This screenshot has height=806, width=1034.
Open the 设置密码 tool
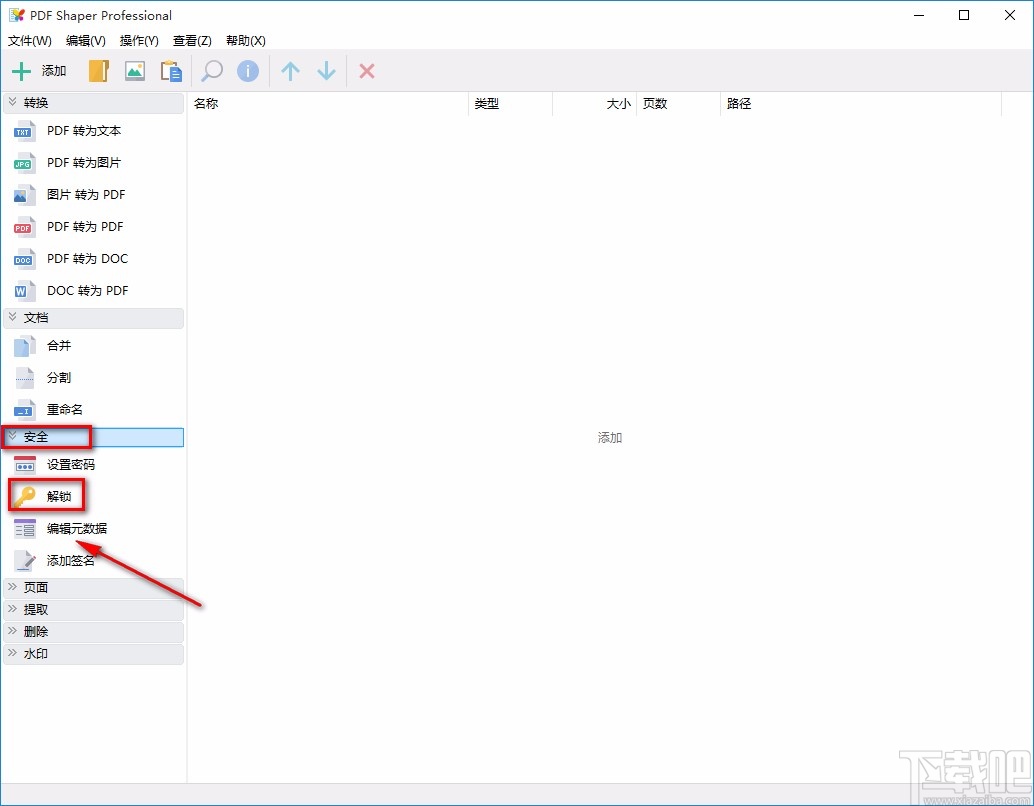click(x=70, y=464)
